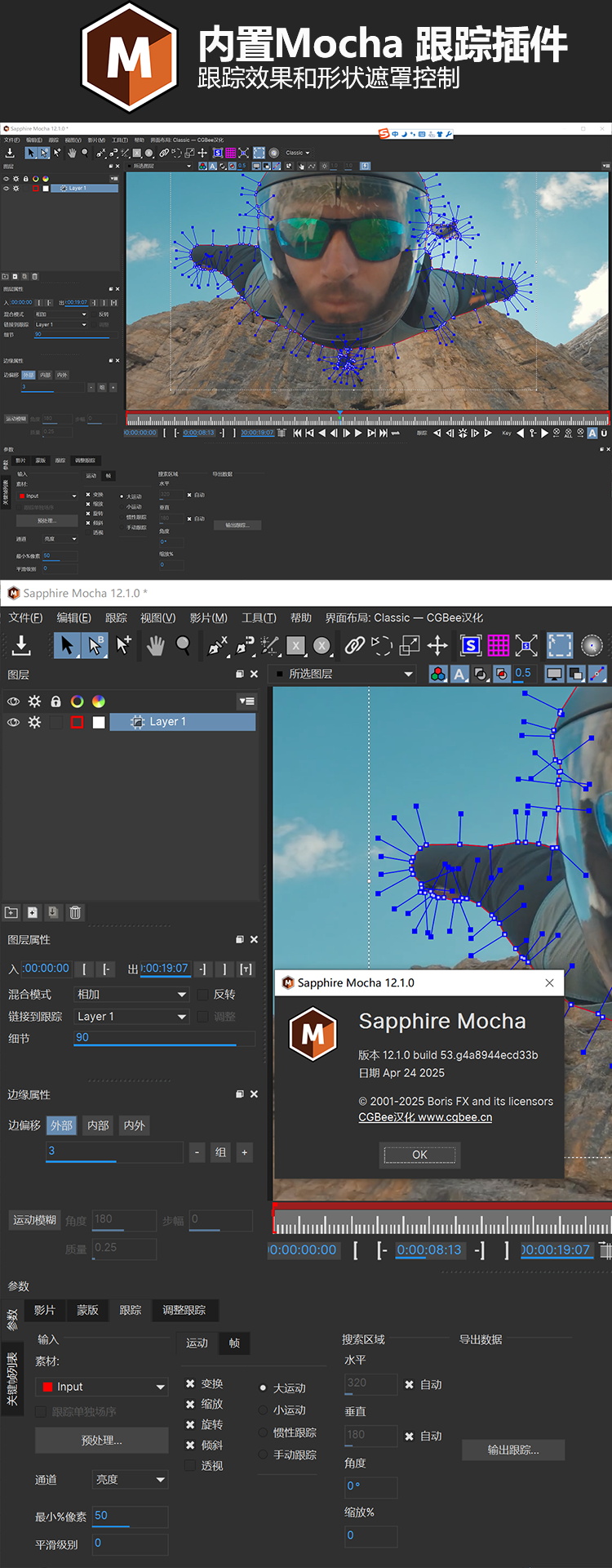Open the 混合模式 blend mode dropdown
Viewport: 612px width, 1568px height.
point(132,994)
